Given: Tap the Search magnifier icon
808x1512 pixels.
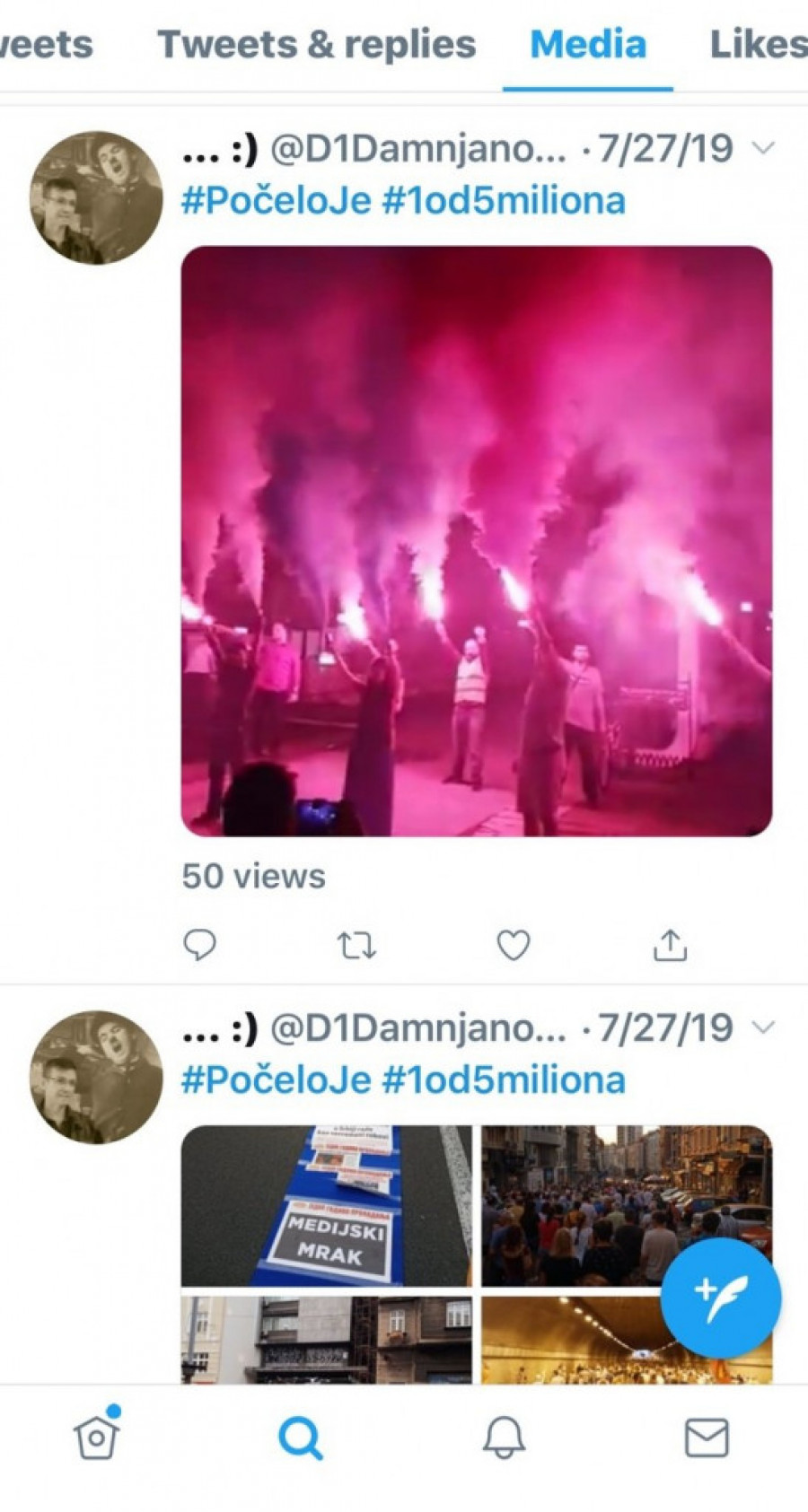Looking at the screenshot, I should [300, 1438].
